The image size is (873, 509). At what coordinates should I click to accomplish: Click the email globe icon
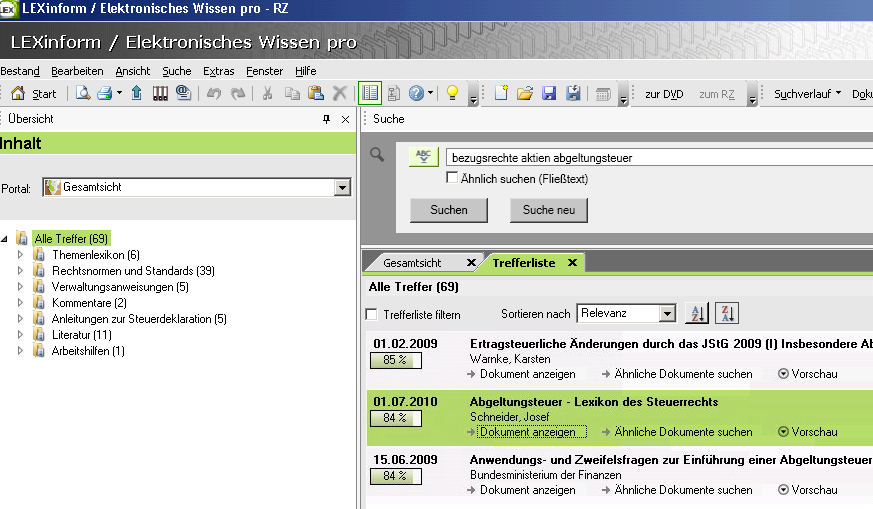coord(183,93)
